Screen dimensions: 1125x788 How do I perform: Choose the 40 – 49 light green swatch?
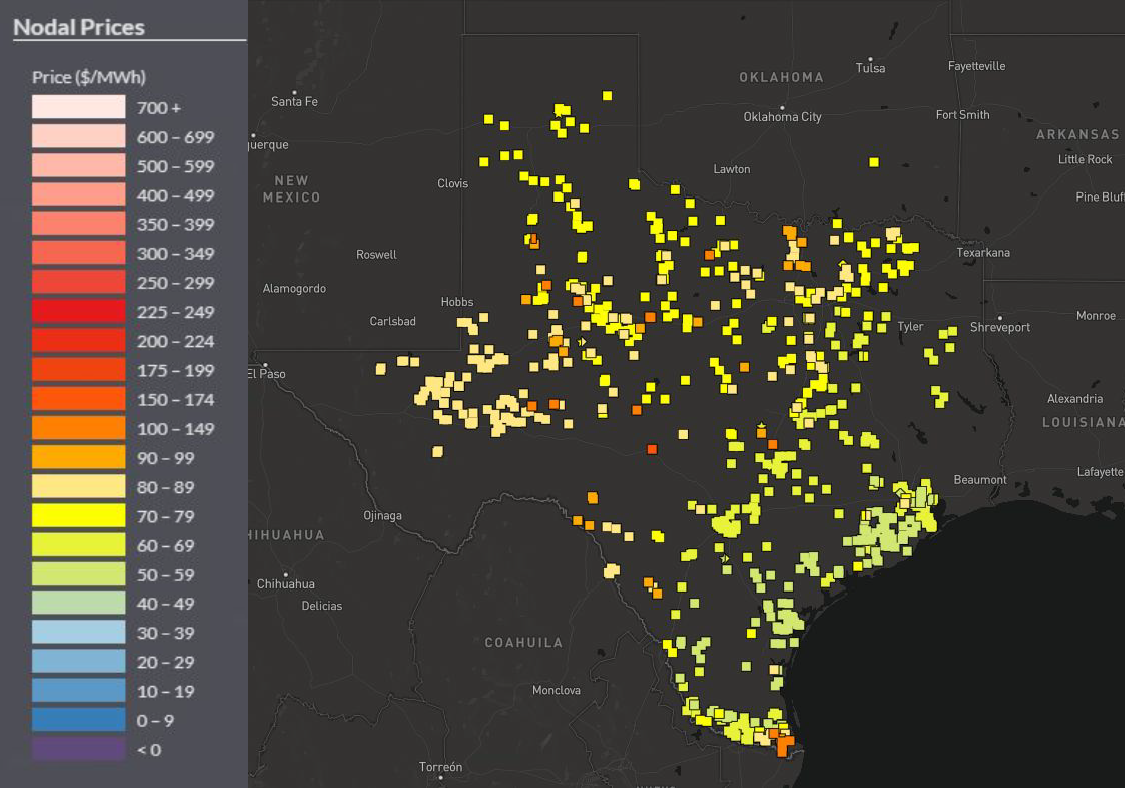tap(78, 604)
